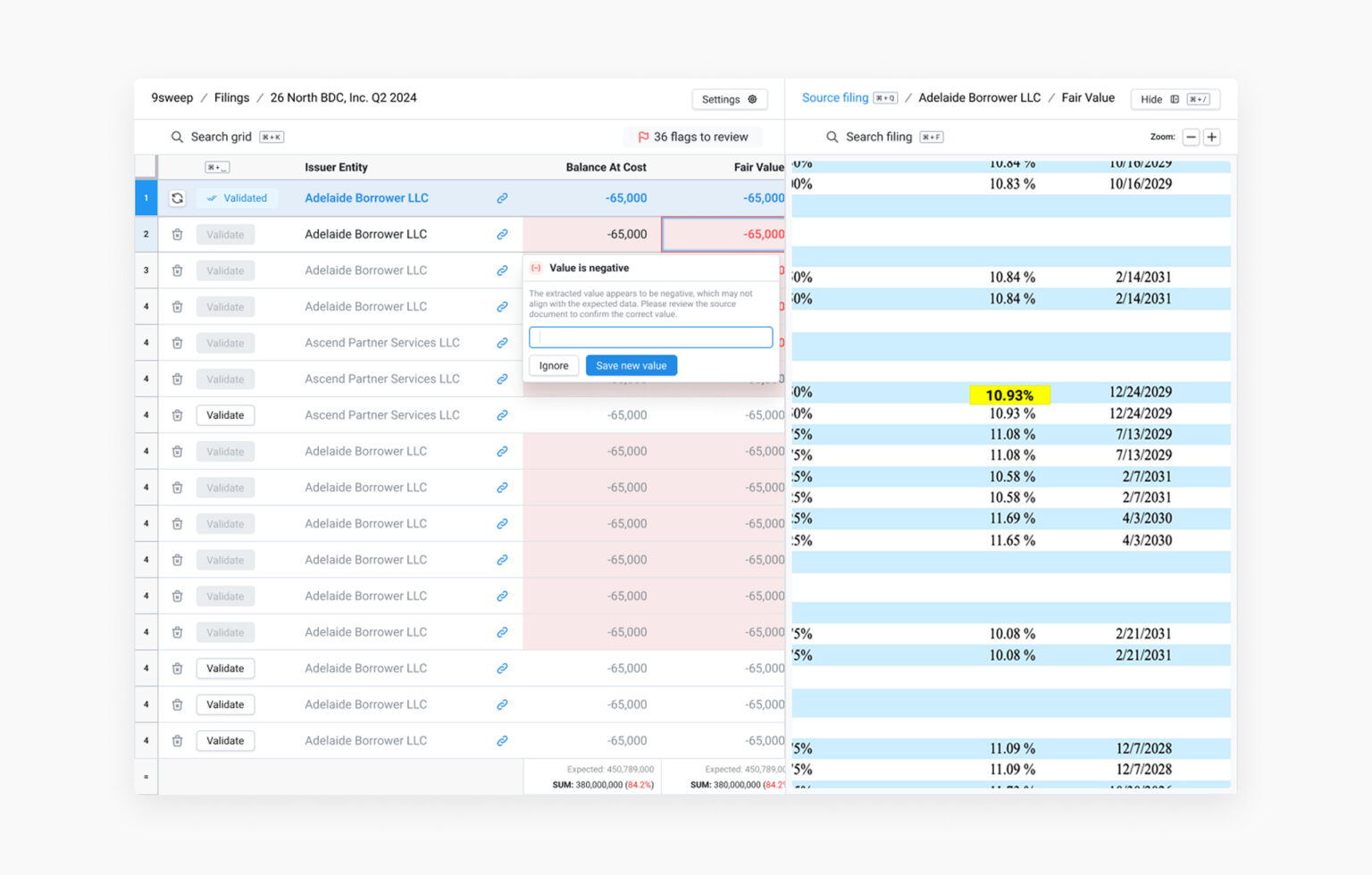Click the Validated badge in row 1
Viewport: 1372px width, 875px height.
coord(237,198)
